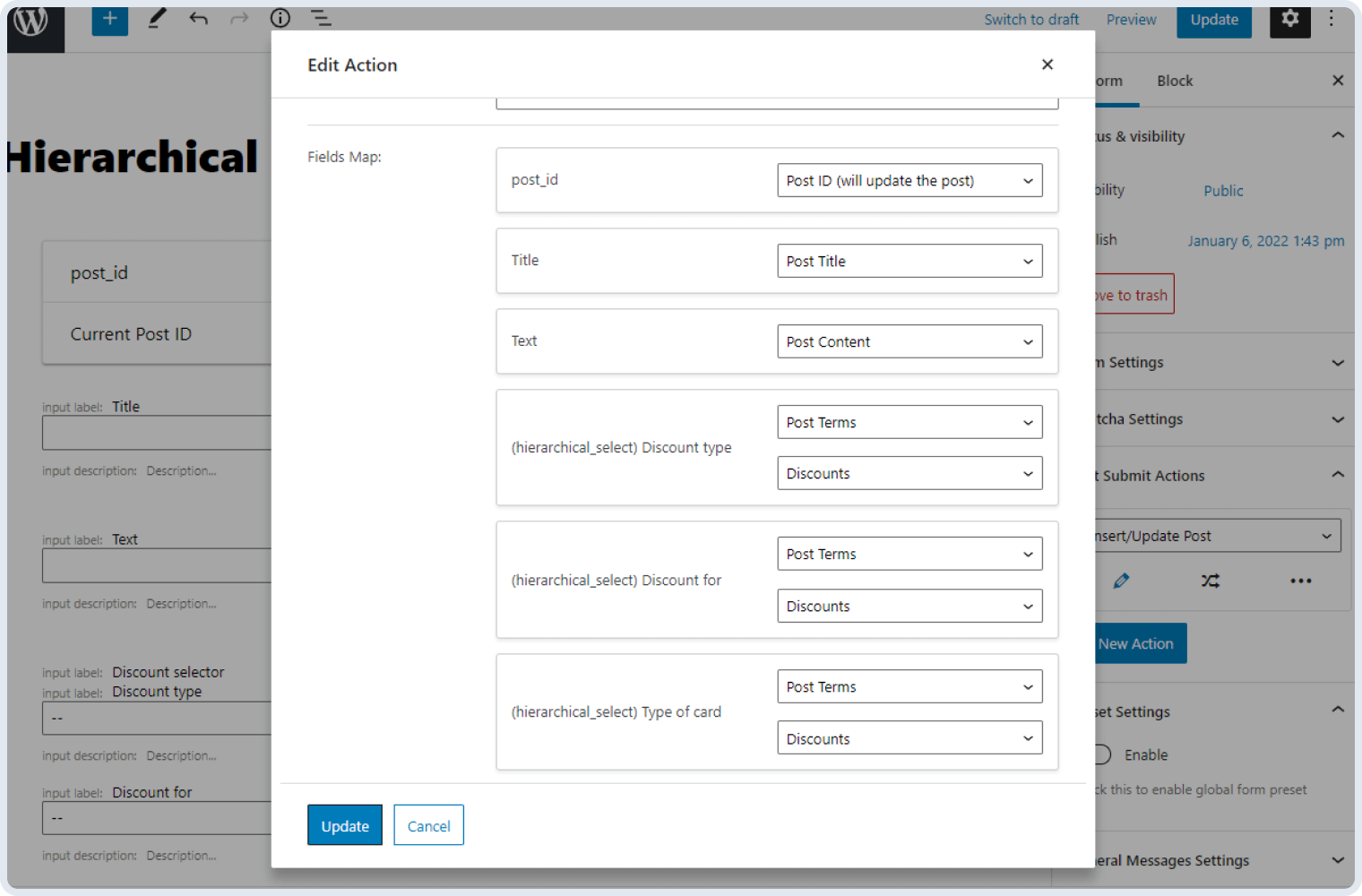Open the editor three-dot options menu
The height and width of the screenshot is (896, 1362).
tap(1332, 19)
